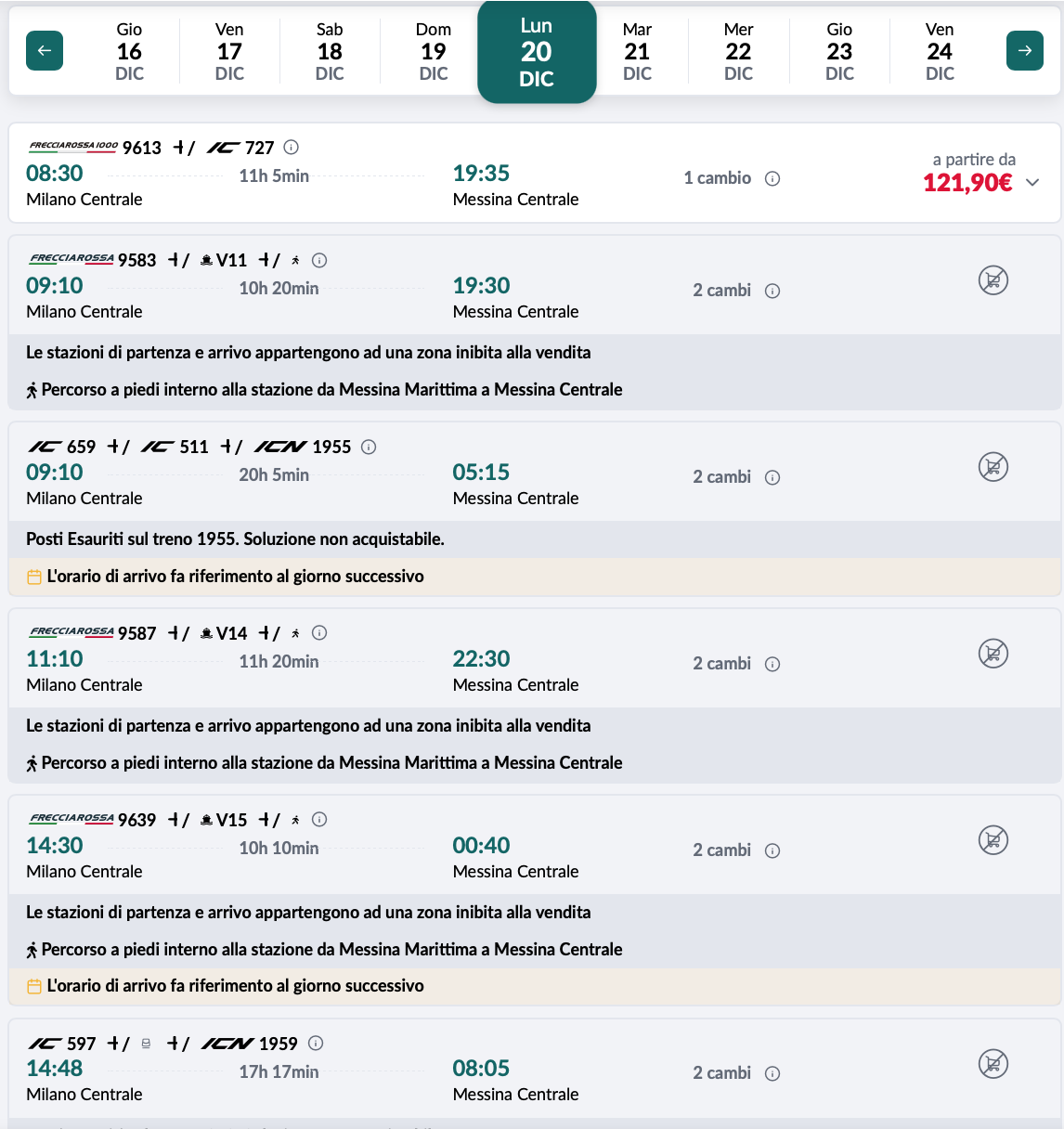The image size is (1064, 1129).
Task: Switch to Ven 24 DIC date tab
Action: 940,51
